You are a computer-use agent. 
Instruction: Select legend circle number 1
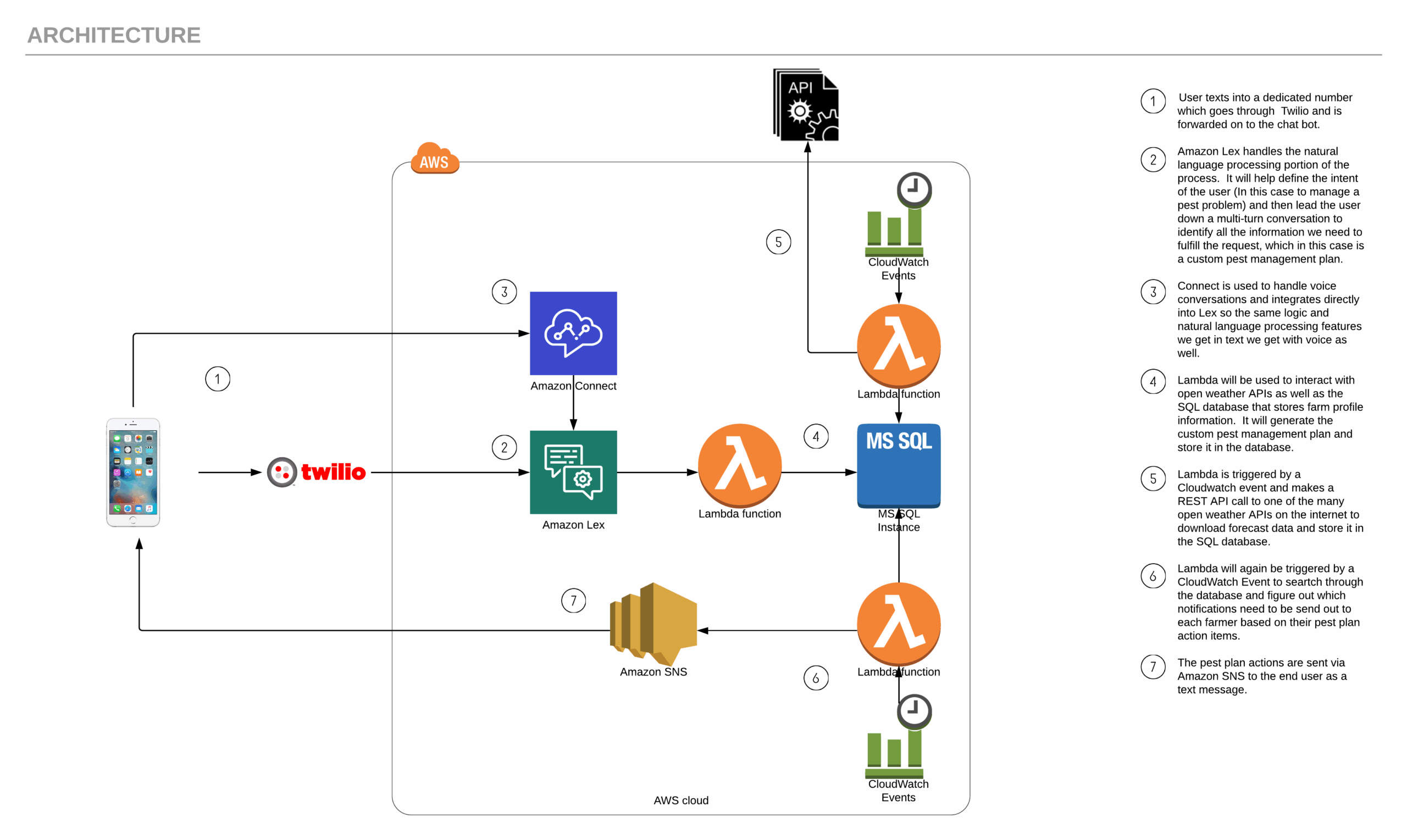tap(1152, 101)
